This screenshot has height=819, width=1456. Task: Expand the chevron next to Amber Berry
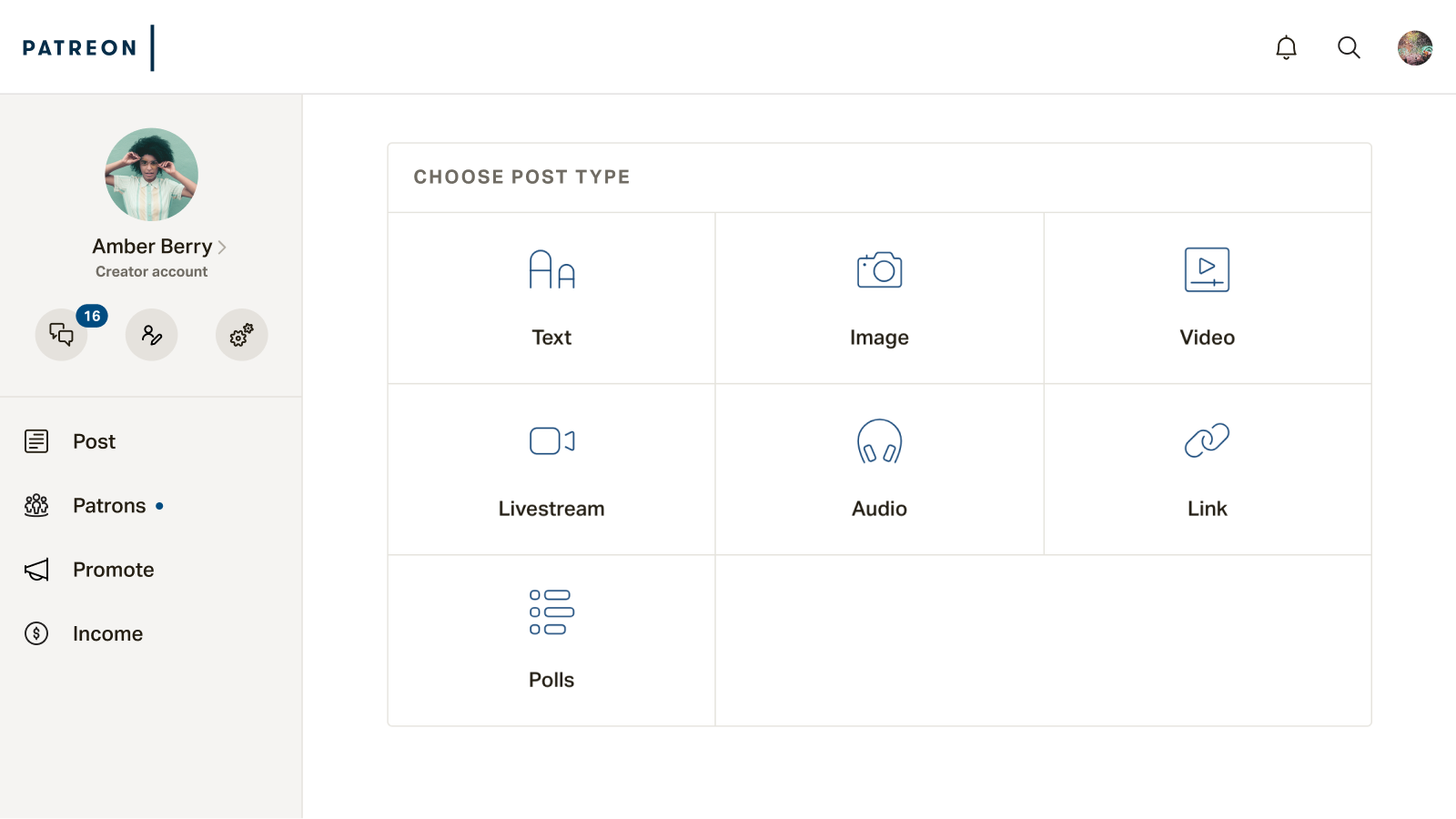[x=222, y=248]
